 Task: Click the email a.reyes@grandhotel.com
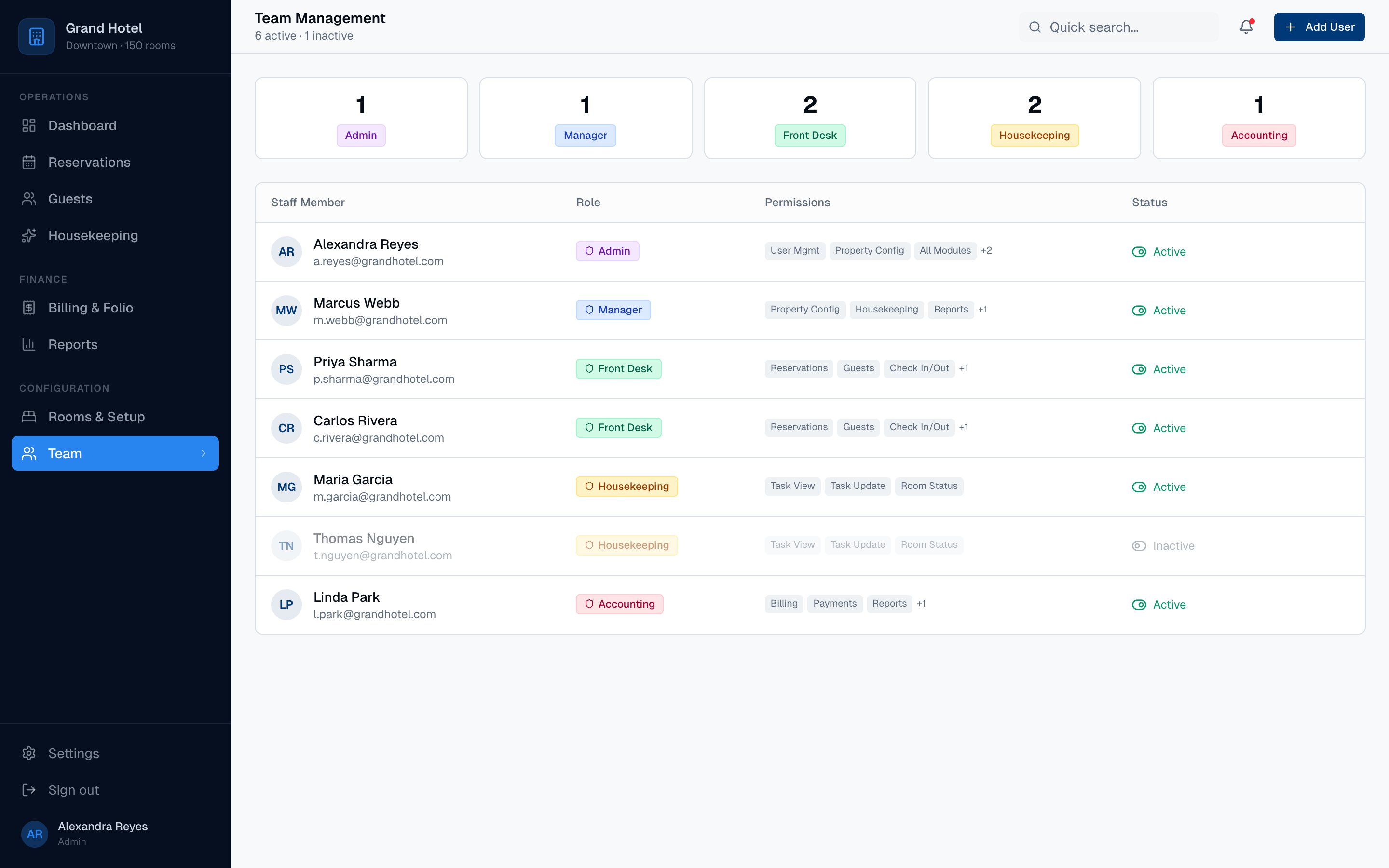(x=378, y=262)
